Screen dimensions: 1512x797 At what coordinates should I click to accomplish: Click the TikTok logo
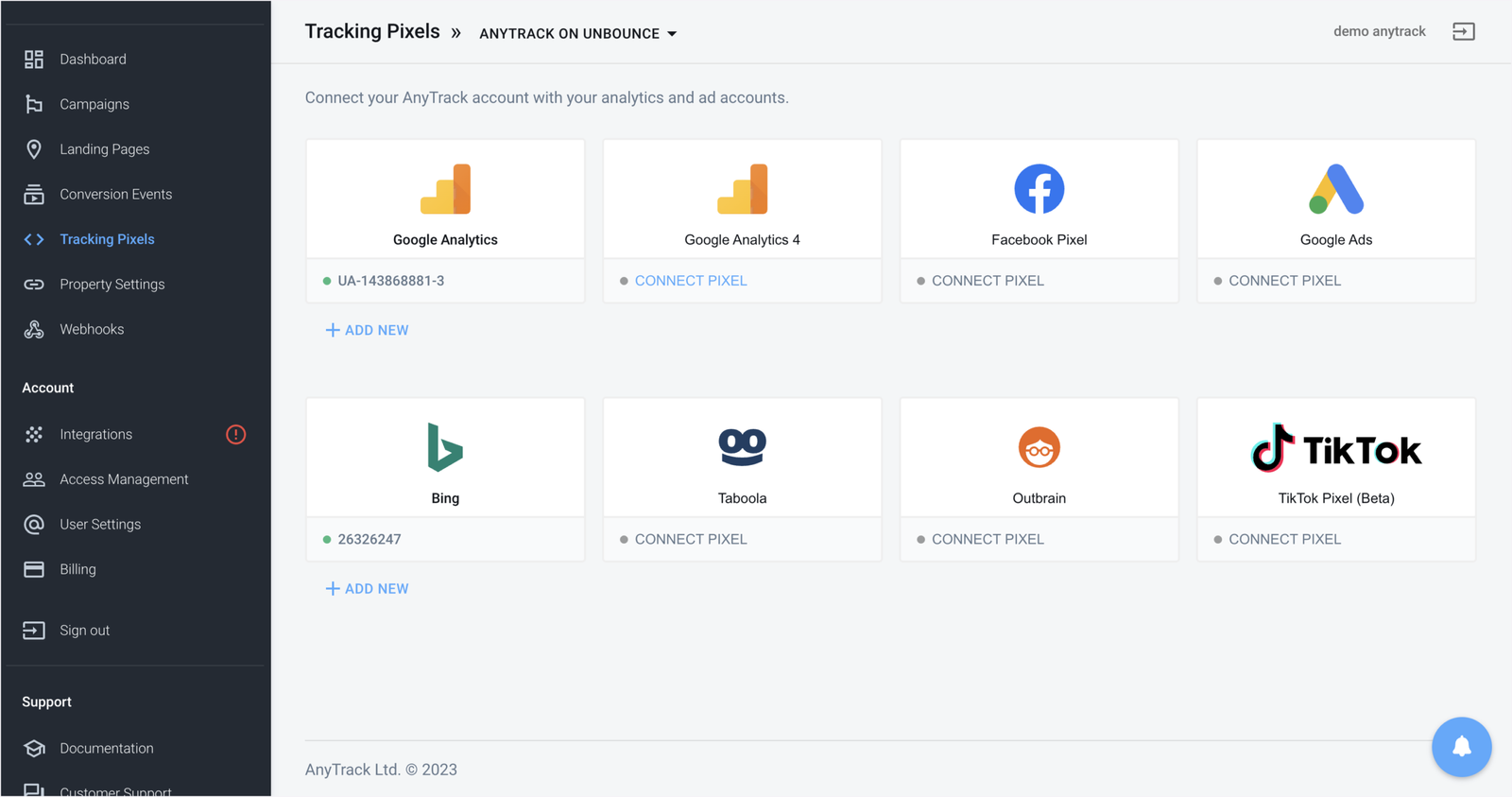[x=1335, y=449]
